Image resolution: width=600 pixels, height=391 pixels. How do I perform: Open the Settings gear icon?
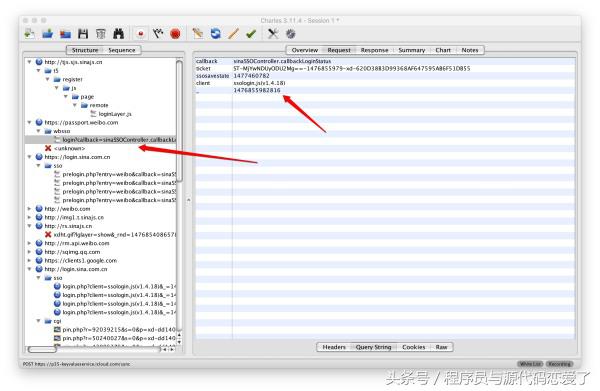pyautogui.click(x=291, y=34)
